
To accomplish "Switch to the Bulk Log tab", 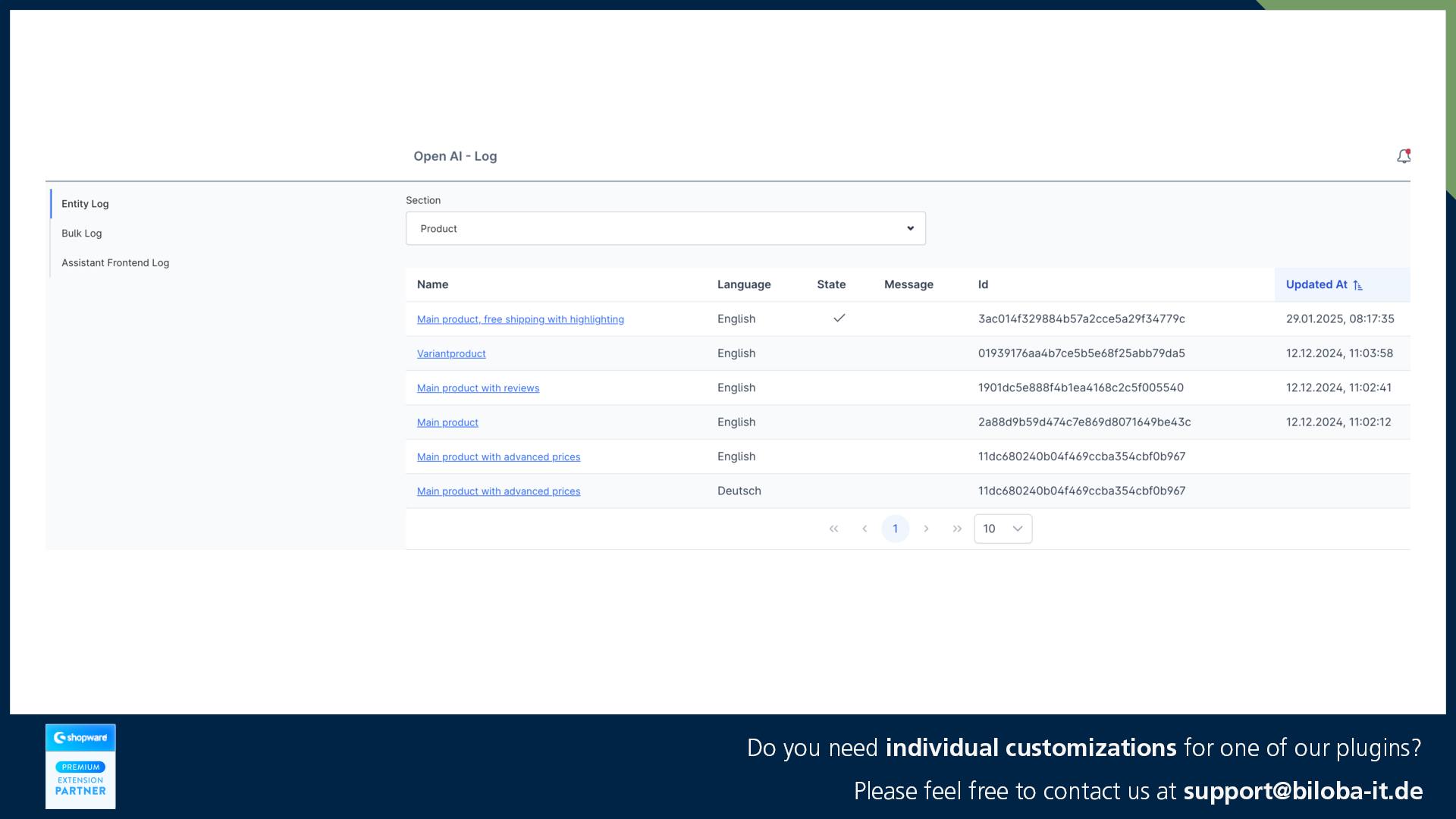I will (x=82, y=233).
